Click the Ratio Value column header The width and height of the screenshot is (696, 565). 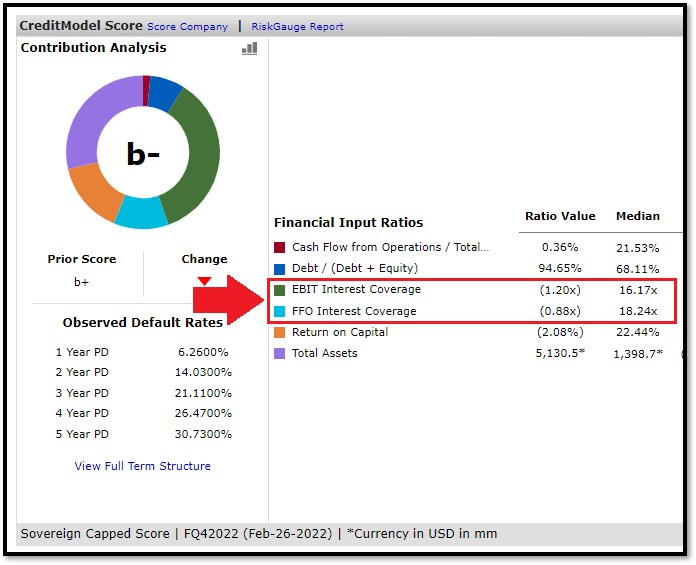pos(560,216)
